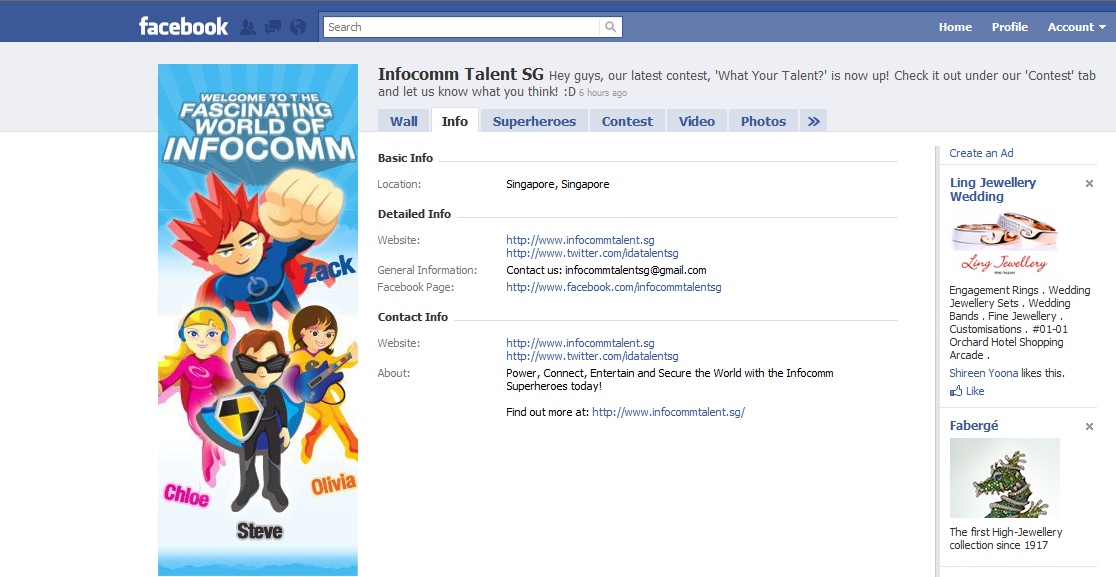Image resolution: width=1116 pixels, height=577 pixels.
Task: Open the facebook.com/infocommtalentsg page link
Action: [x=614, y=287]
